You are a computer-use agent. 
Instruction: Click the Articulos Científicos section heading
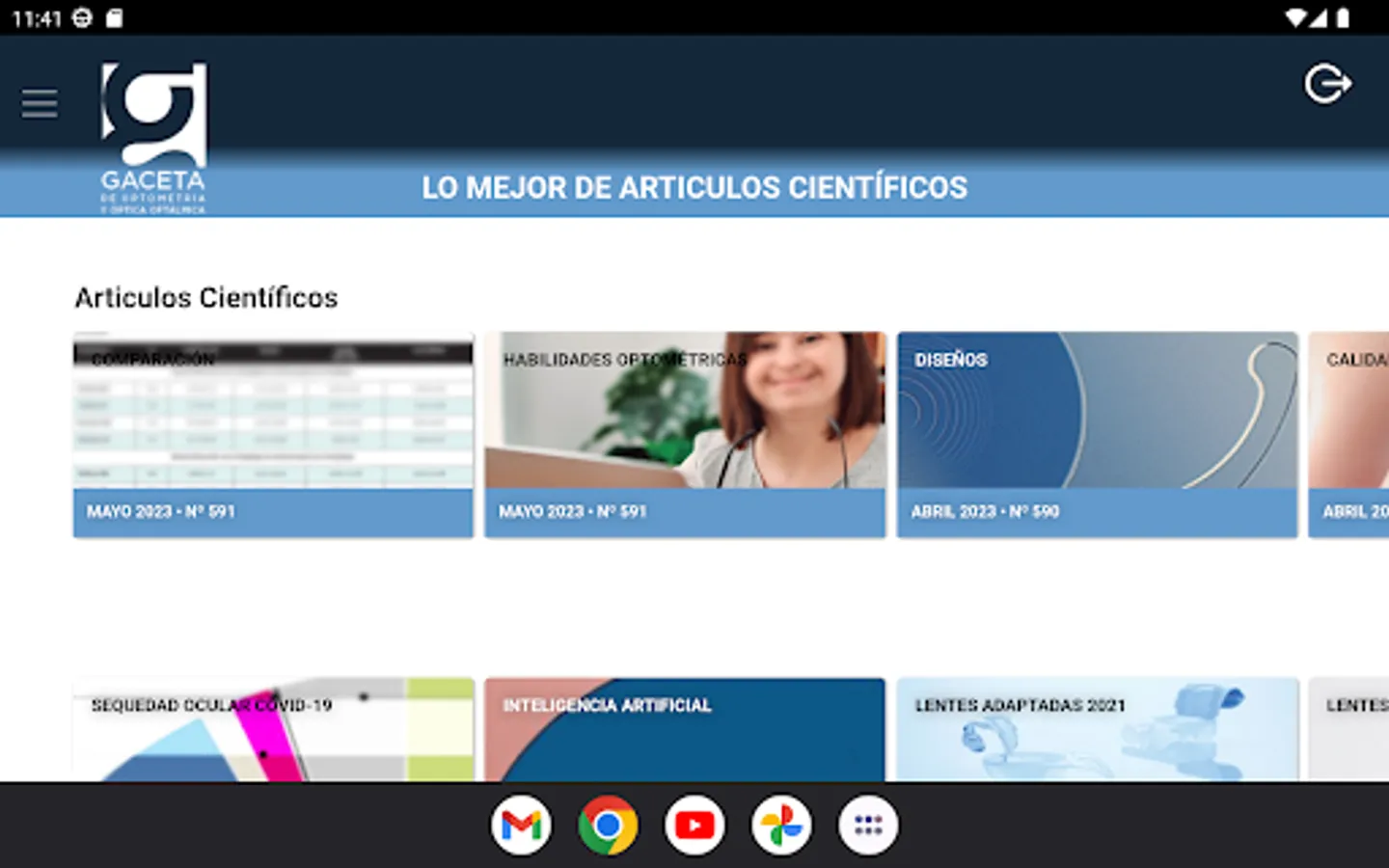click(x=206, y=298)
